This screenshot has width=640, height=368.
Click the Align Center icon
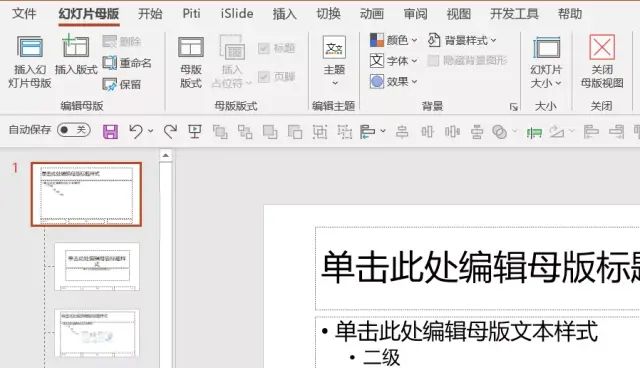[x=402, y=131]
